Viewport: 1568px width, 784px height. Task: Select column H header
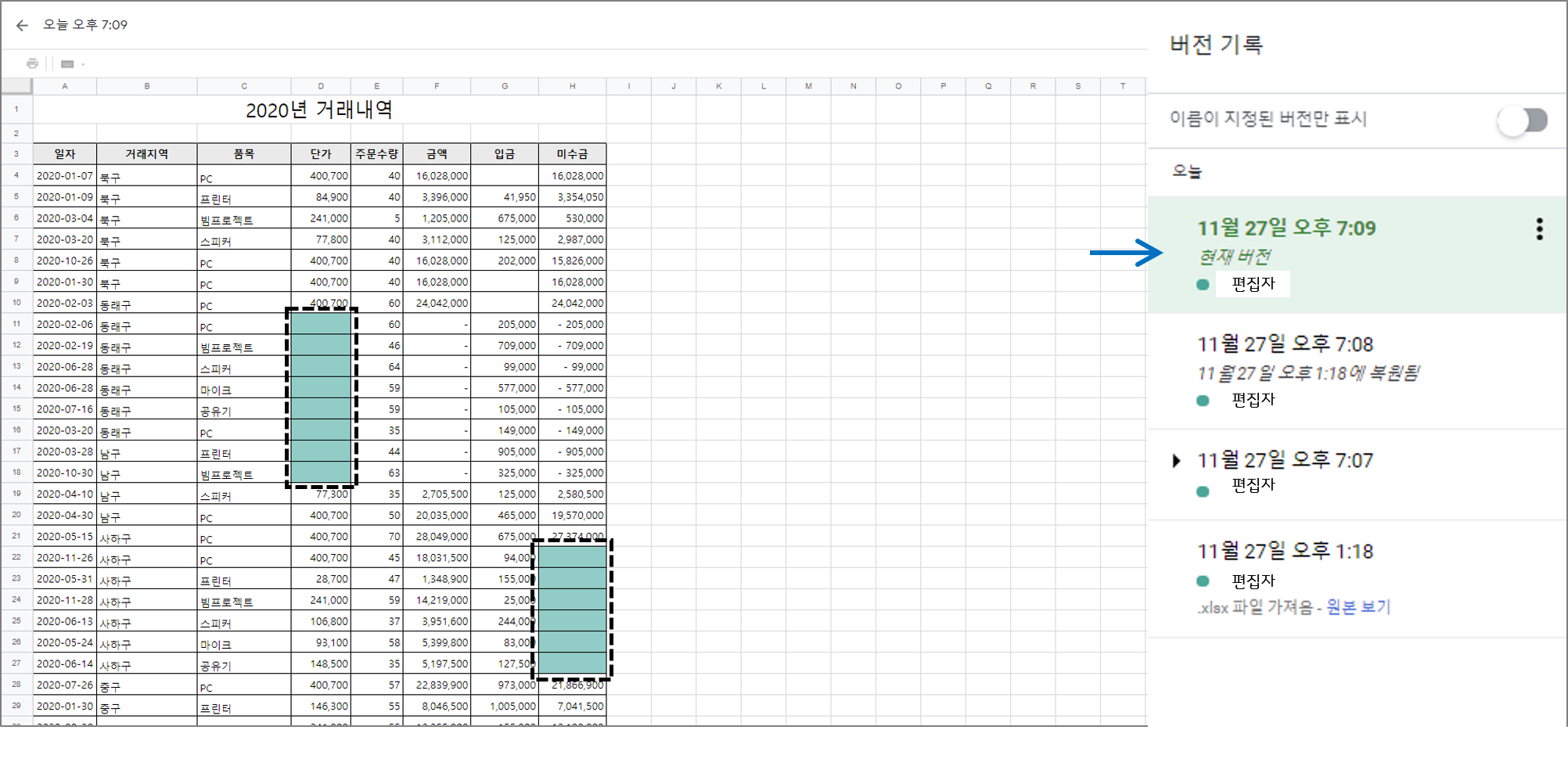tap(572, 86)
